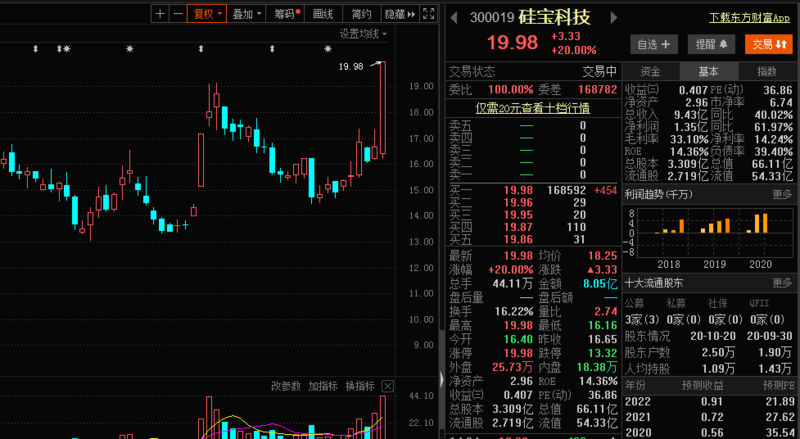Add stock via 自选 + button
800x439 pixels.
tap(654, 44)
